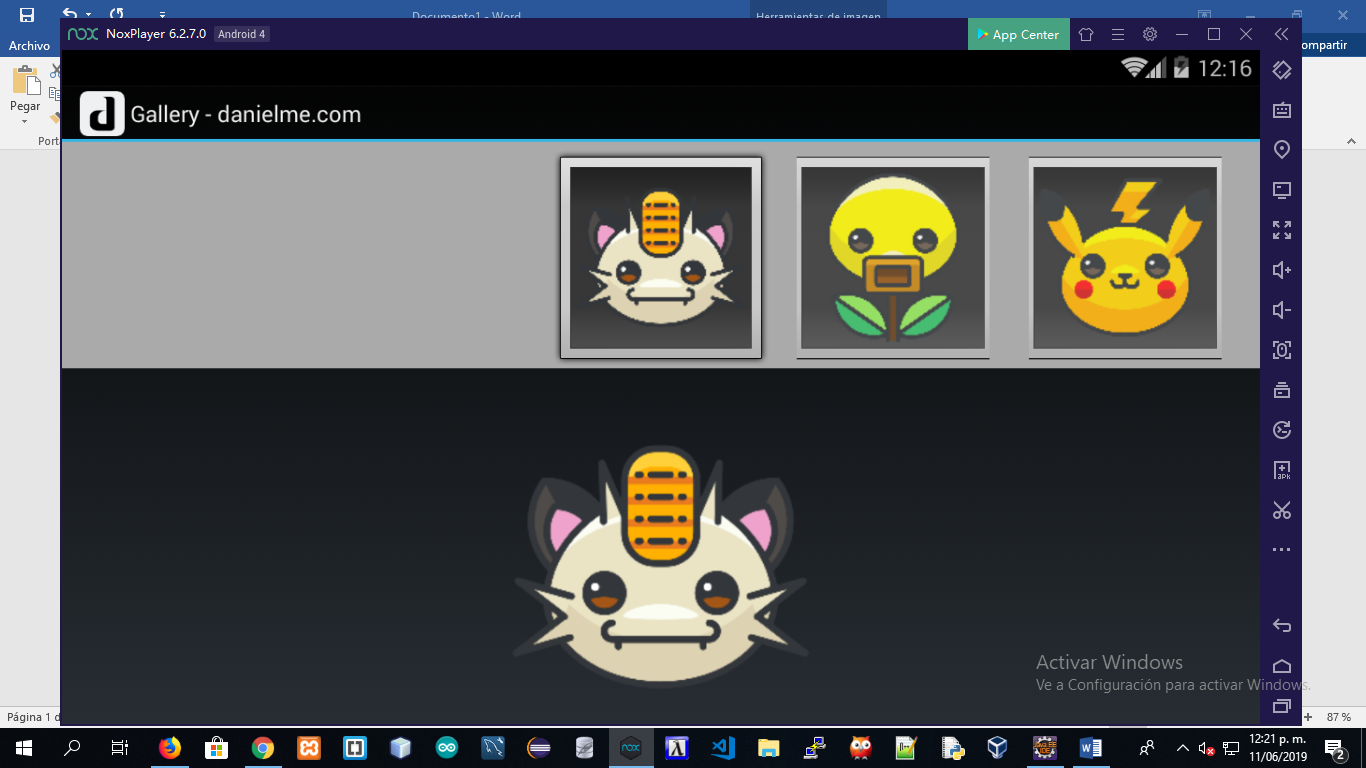
Task: Open Visual Studio Code from the taskbar
Action: 723,747
